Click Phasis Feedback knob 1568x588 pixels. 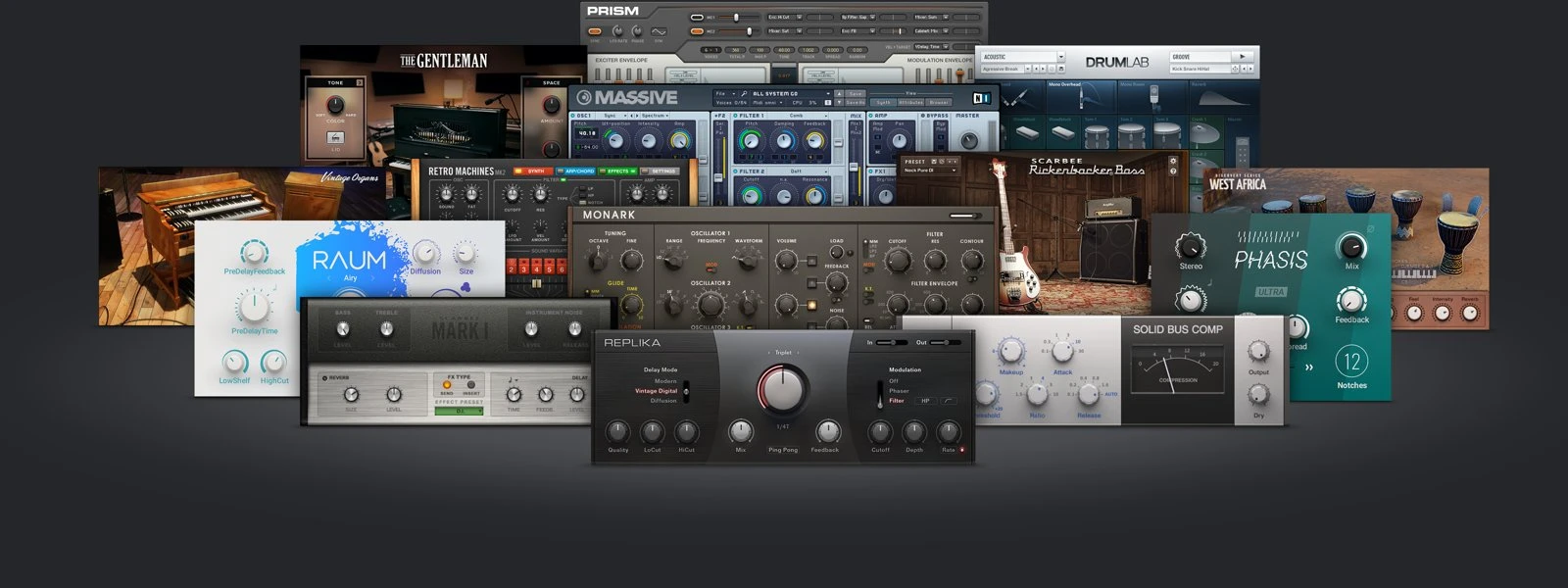pos(1351,301)
